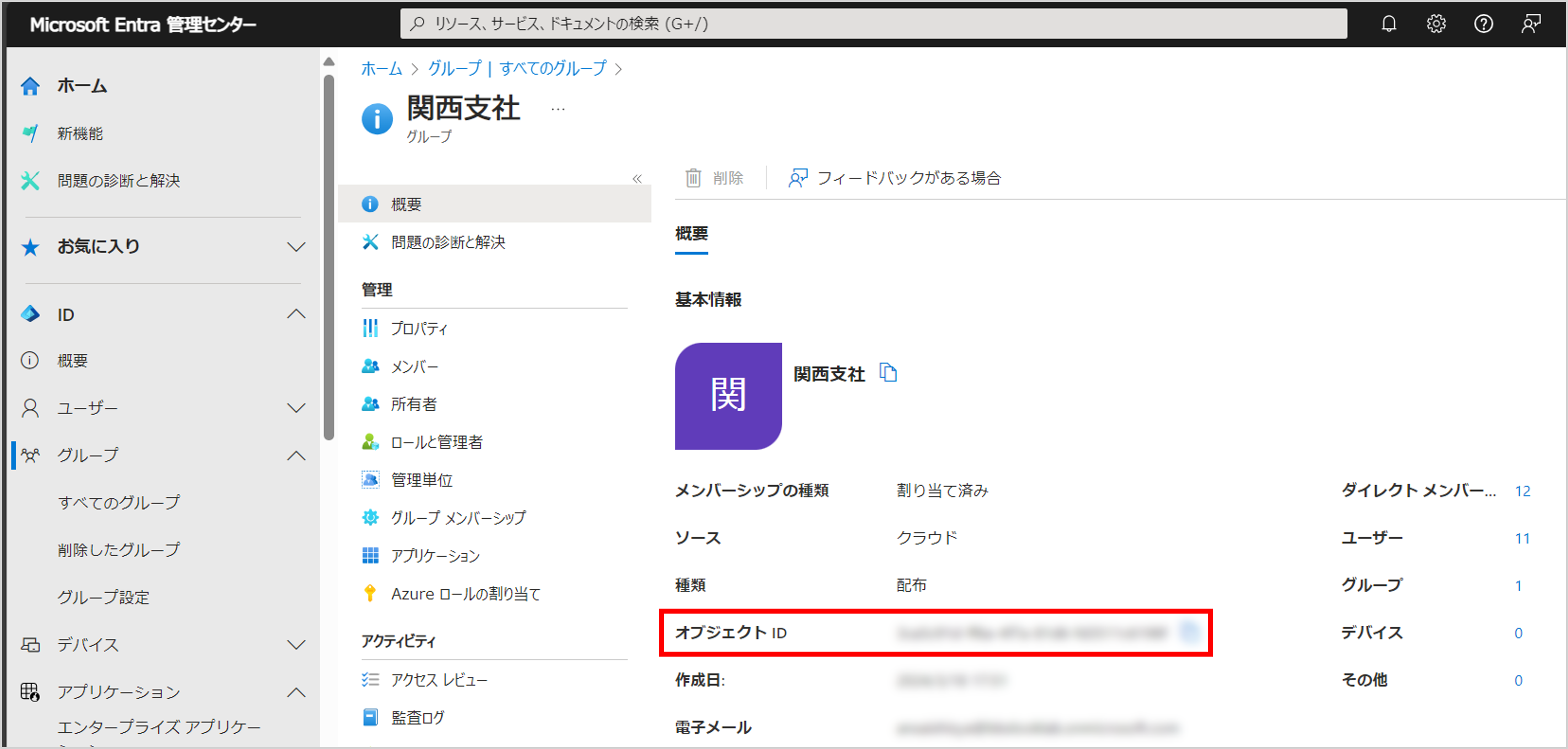Open the notification bell
This screenshot has width=1568, height=749.
click(x=1390, y=24)
